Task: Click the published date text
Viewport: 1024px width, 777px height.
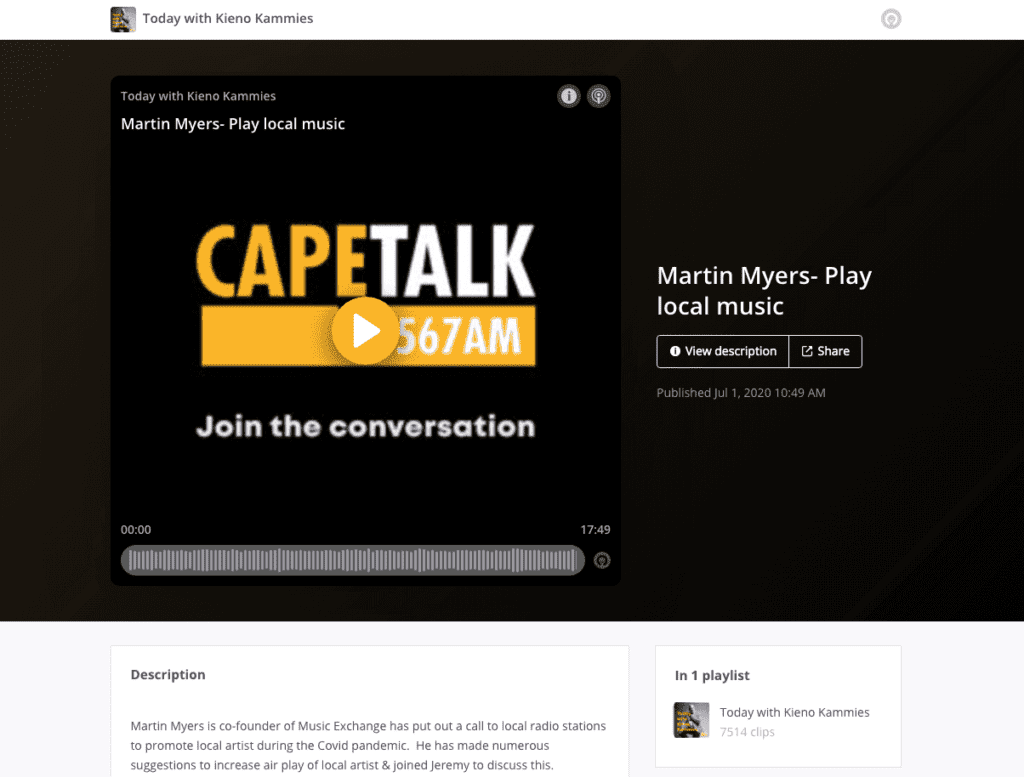Action: pos(741,392)
